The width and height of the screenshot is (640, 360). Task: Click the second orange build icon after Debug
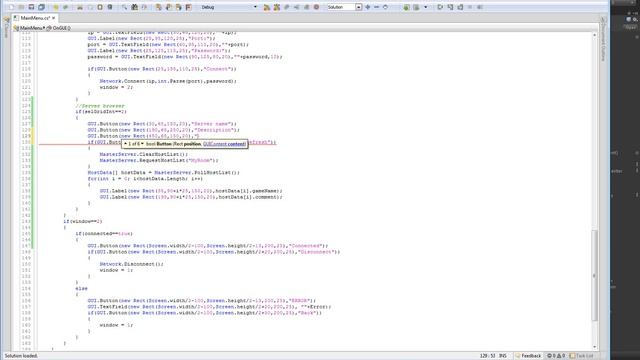pyautogui.click(x=277, y=7)
